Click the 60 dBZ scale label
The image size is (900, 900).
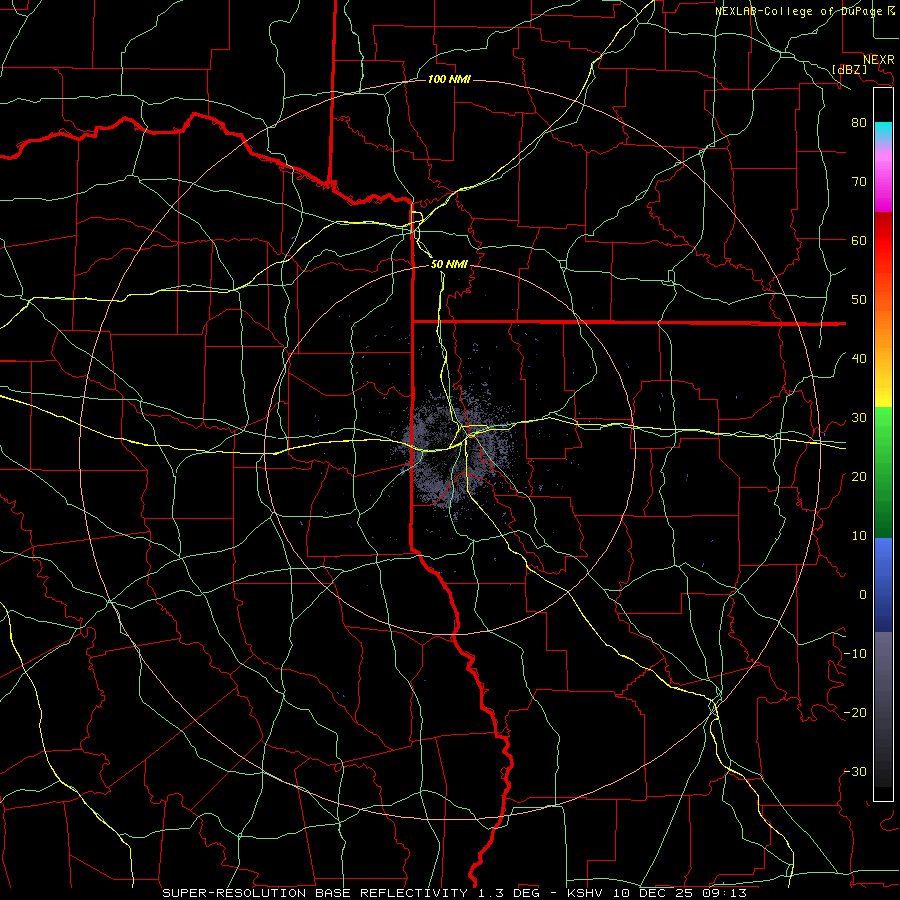point(859,240)
